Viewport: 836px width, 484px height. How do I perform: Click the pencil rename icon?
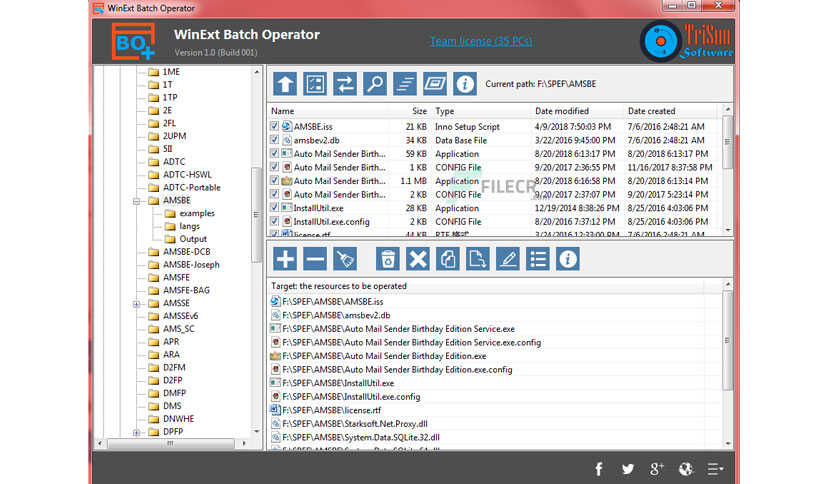click(x=508, y=259)
